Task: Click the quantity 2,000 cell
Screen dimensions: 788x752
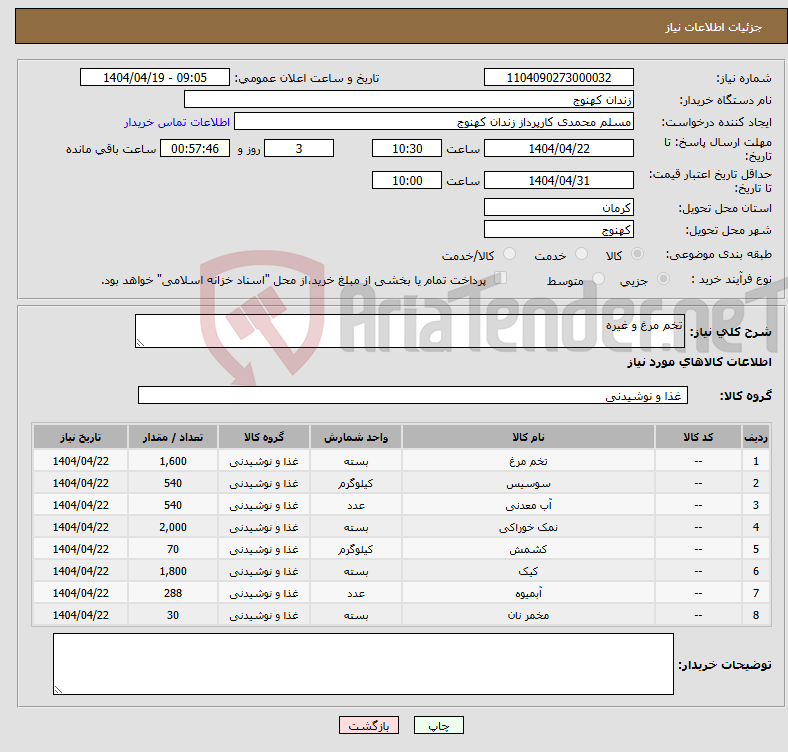Action: click(x=173, y=527)
